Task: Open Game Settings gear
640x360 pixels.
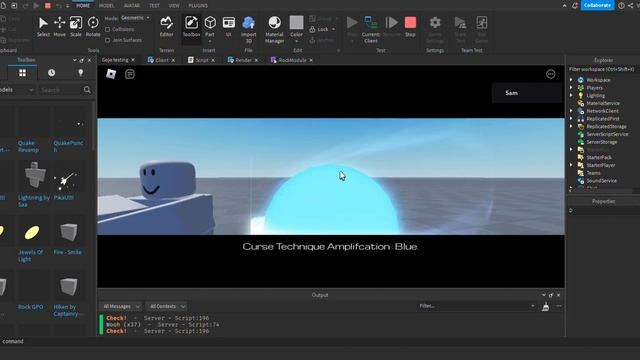Action: (x=435, y=29)
